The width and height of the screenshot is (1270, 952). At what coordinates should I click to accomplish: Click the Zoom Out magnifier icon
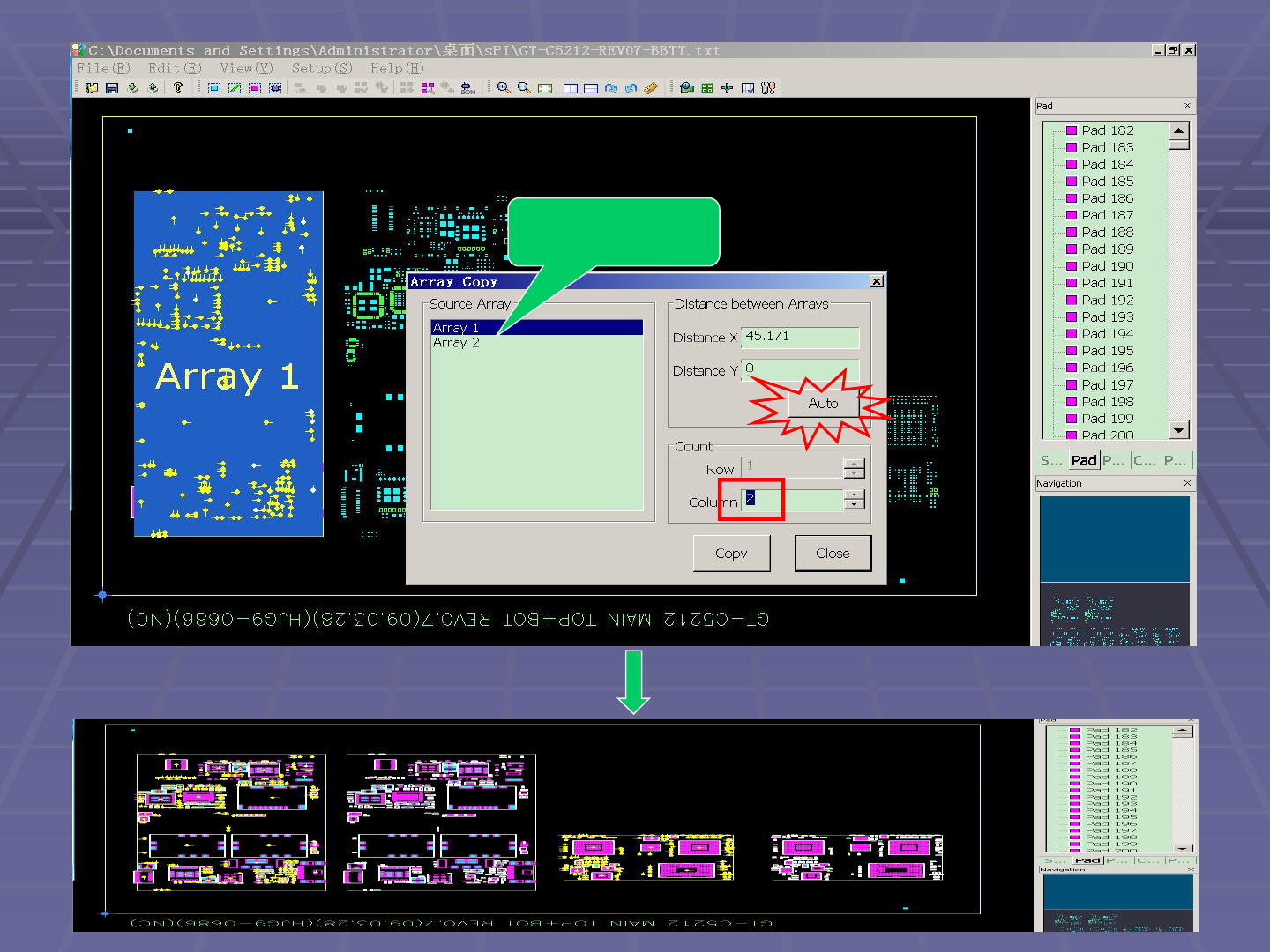[x=524, y=88]
